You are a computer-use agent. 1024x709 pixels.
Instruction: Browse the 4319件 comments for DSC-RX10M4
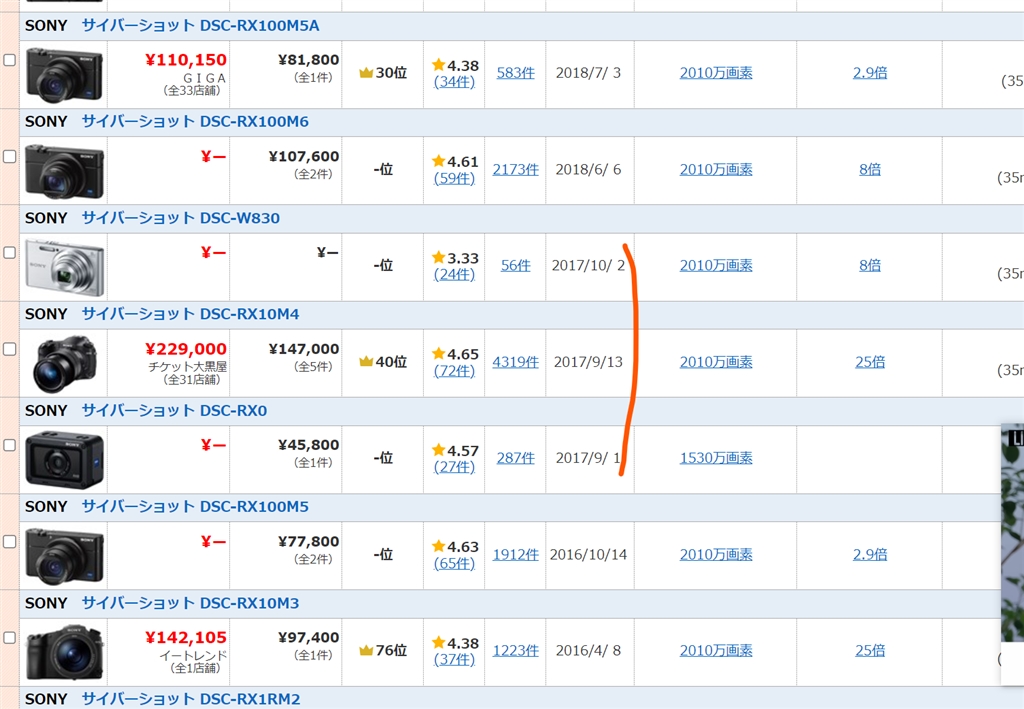coord(515,362)
